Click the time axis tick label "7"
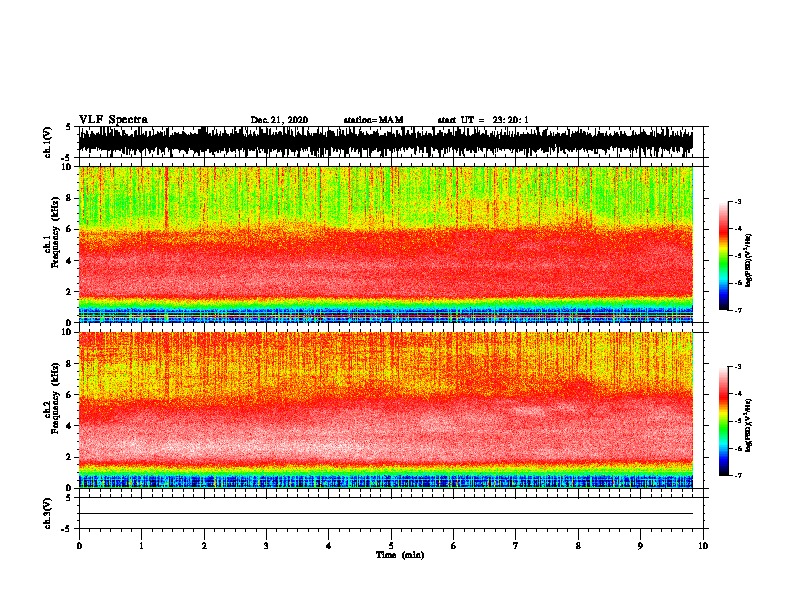792x612 pixels. pyautogui.click(x=516, y=546)
